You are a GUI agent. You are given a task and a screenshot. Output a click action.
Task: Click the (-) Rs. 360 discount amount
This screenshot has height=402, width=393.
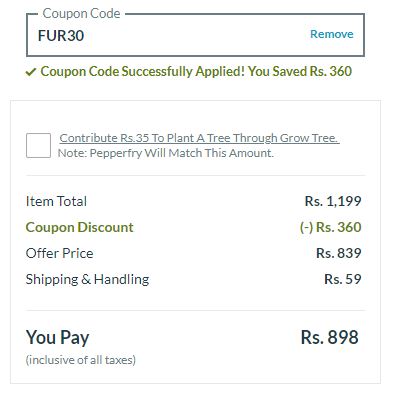click(x=330, y=227)
